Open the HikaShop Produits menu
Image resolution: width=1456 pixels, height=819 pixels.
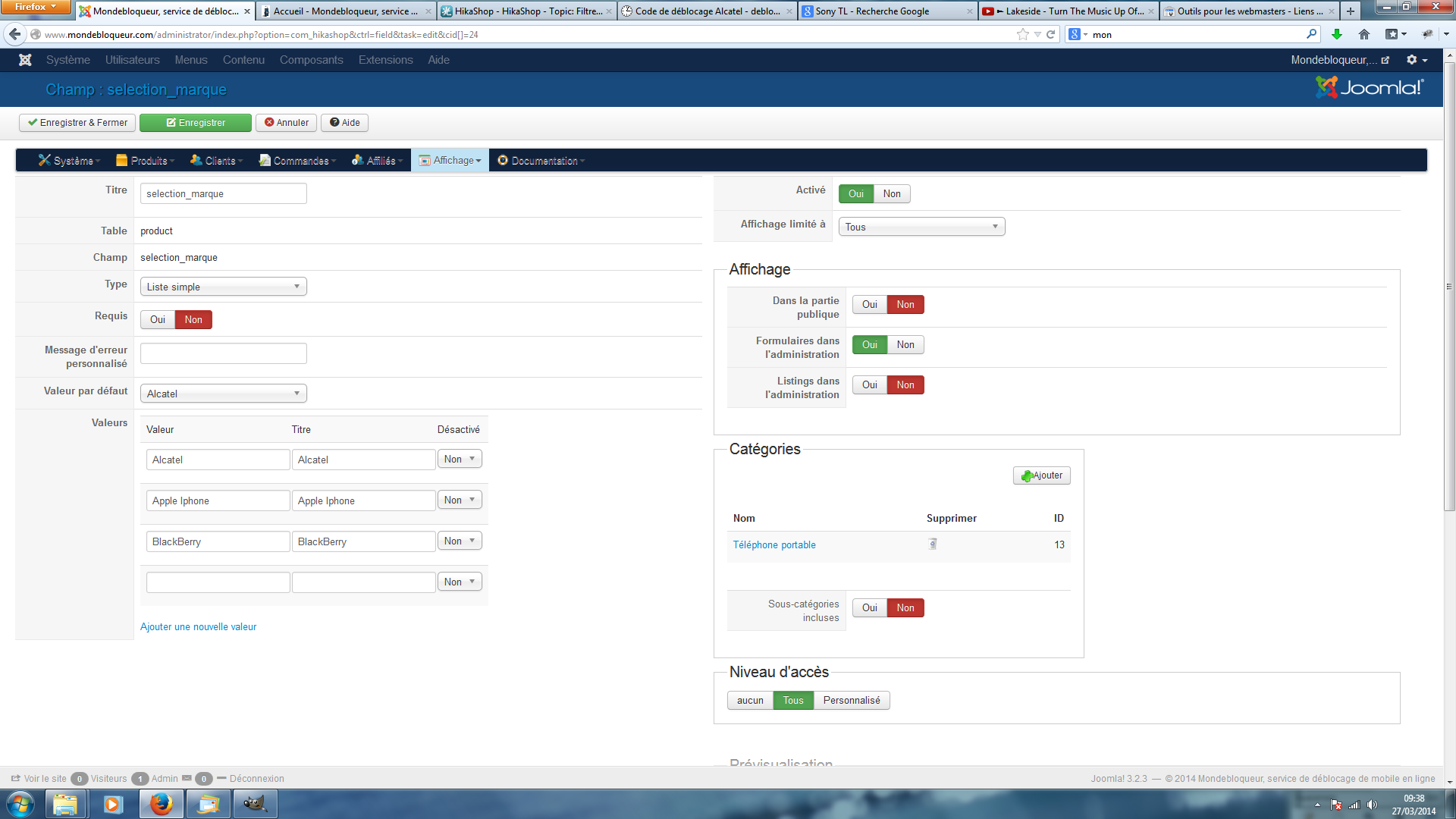point(146,161)
